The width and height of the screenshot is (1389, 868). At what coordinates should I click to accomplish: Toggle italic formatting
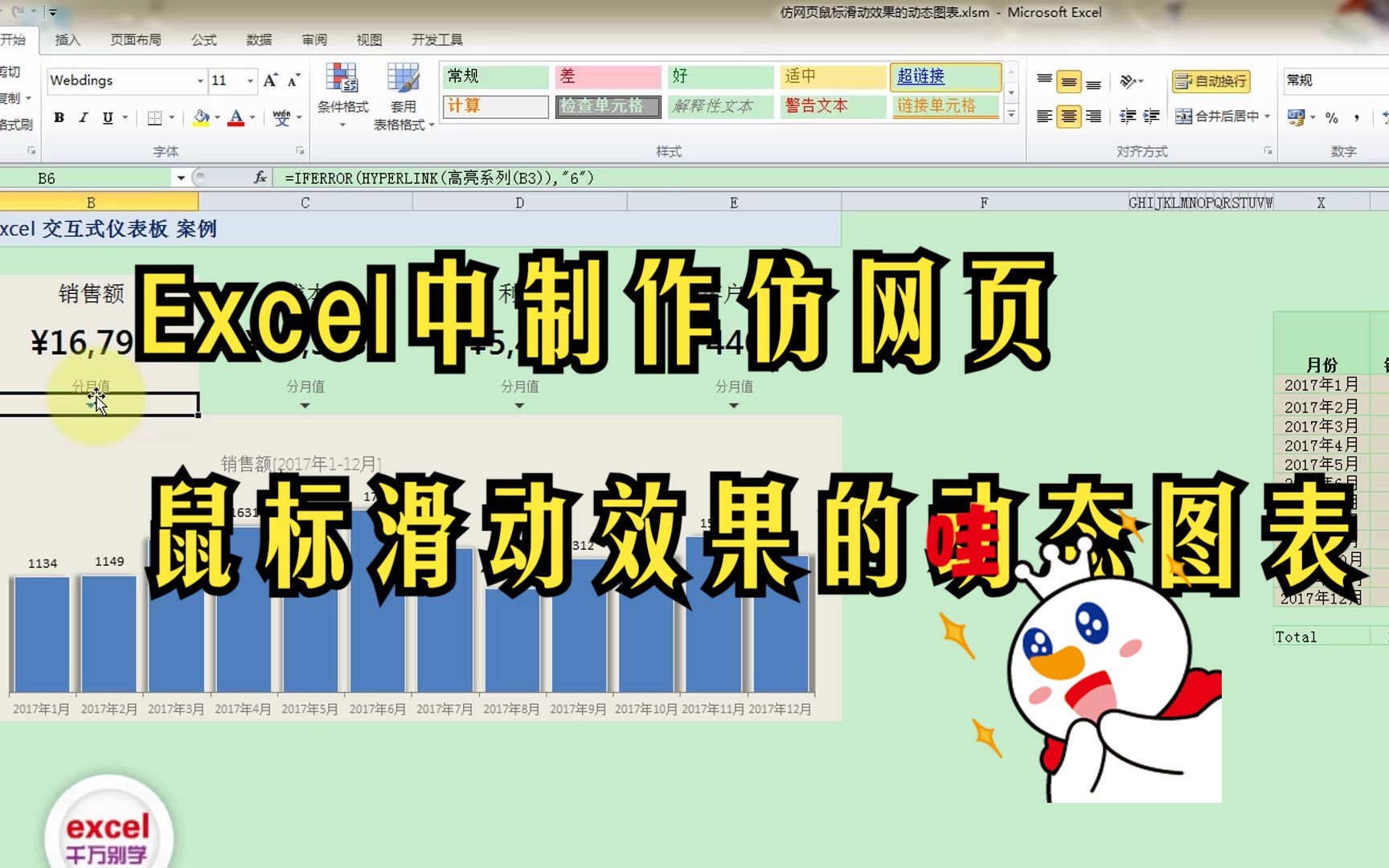(83, 117)
